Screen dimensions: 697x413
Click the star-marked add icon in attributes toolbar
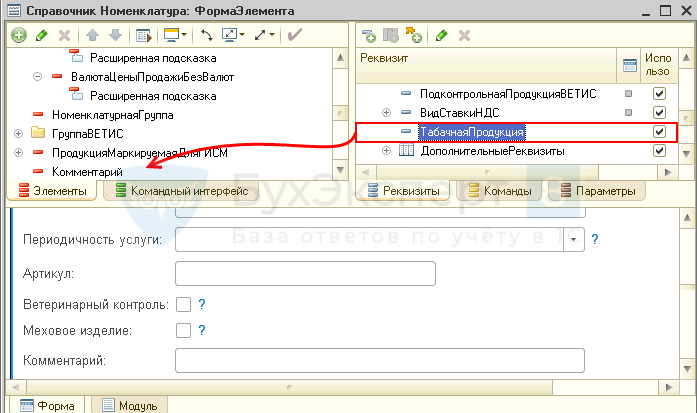[413, 35]
